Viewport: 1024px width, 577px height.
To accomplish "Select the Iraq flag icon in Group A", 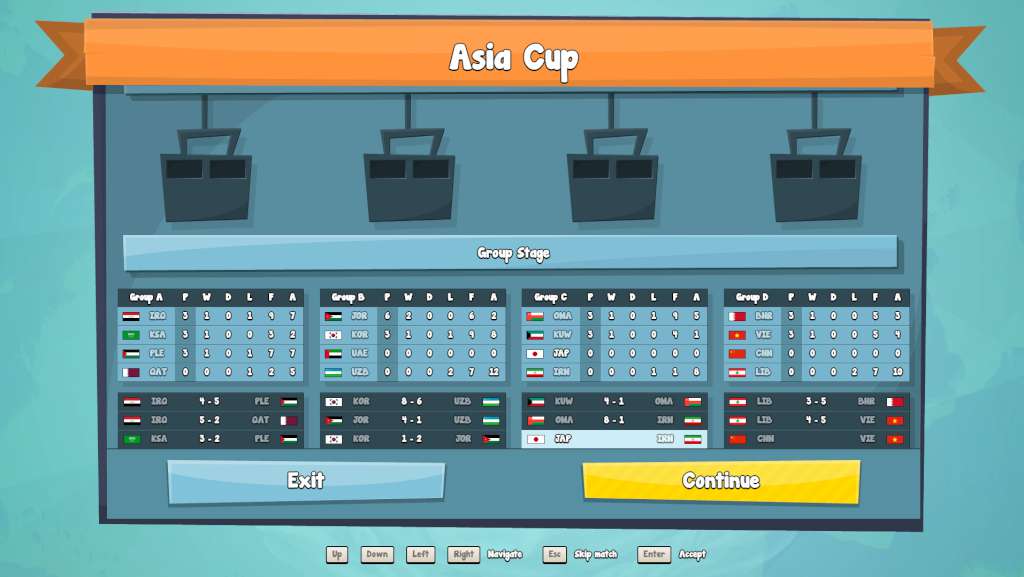I will [131, 314].
